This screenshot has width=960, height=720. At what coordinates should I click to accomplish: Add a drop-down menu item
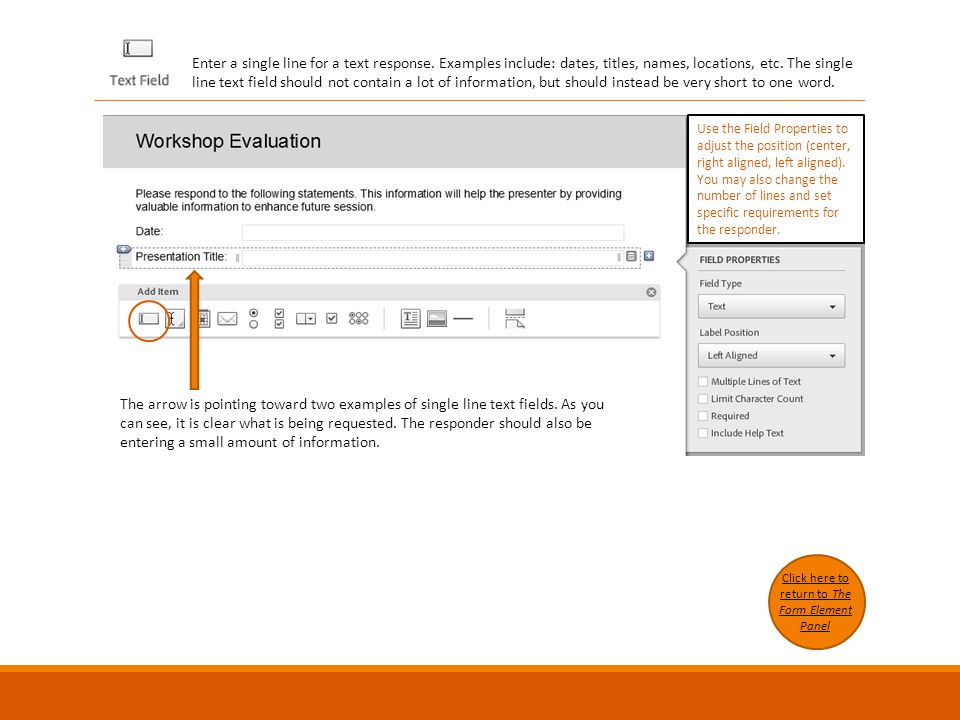(x=306, y=319)
